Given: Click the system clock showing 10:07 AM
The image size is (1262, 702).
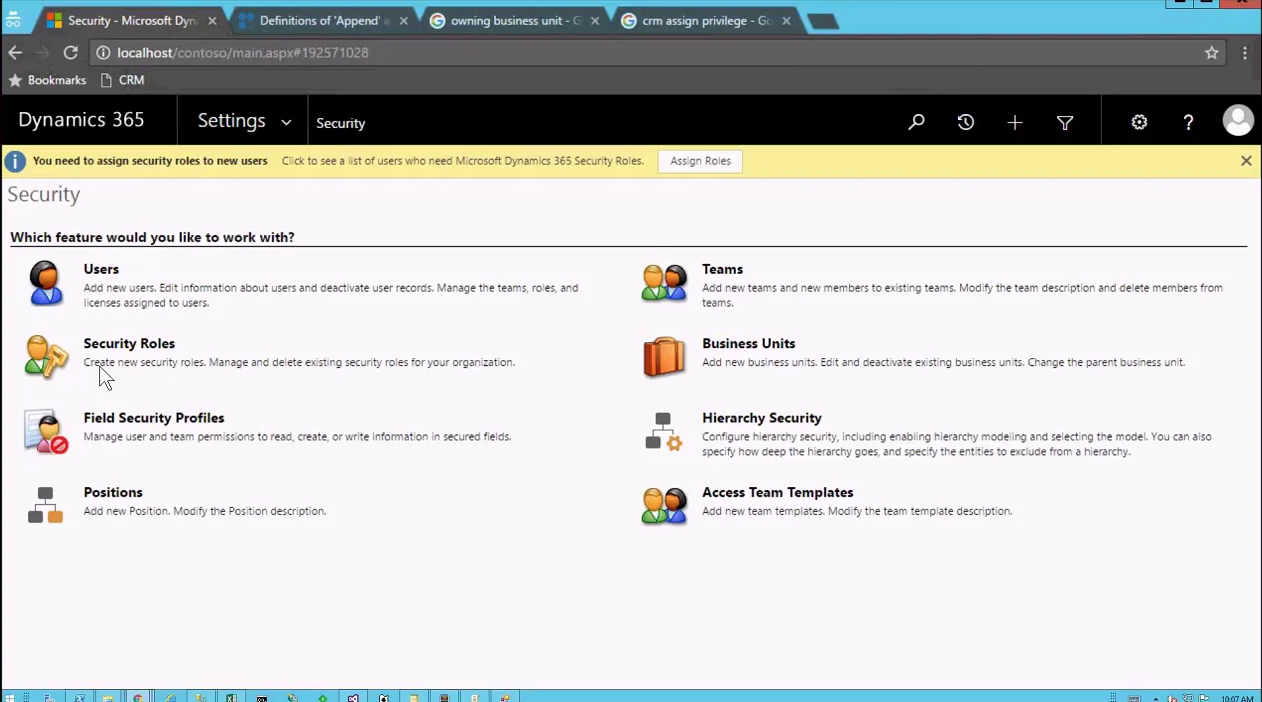Looking at the screenshot, I should point(1237,698).
